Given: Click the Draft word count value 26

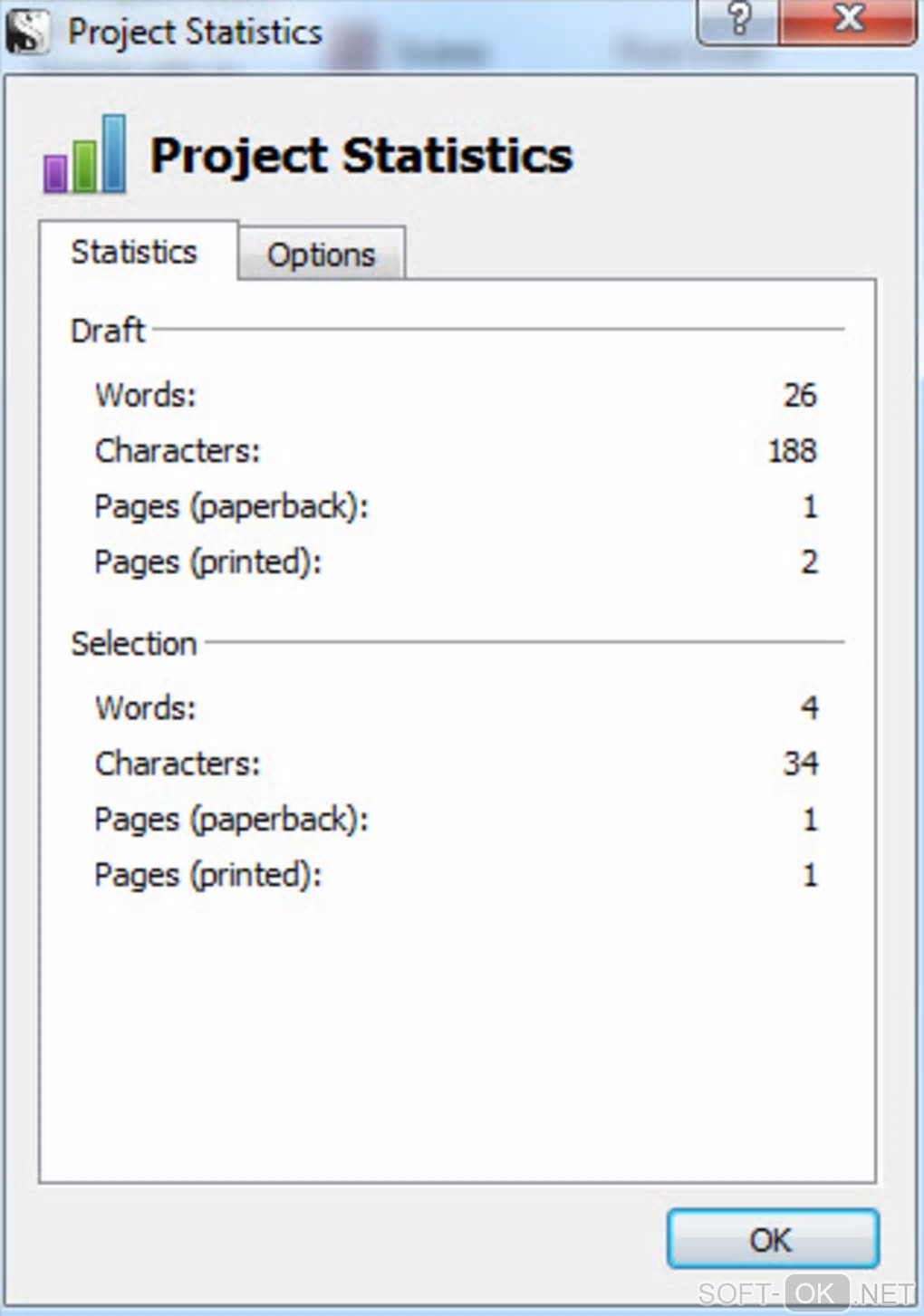Looking at the screenshot, I should pos(800,395).
